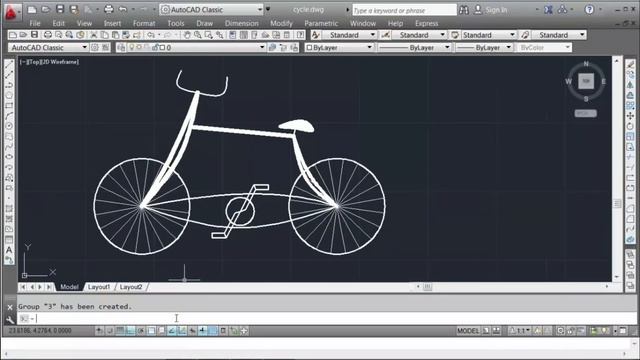Activate the Pan hand tool
This screenshot has height=360, width=640.
187,35
